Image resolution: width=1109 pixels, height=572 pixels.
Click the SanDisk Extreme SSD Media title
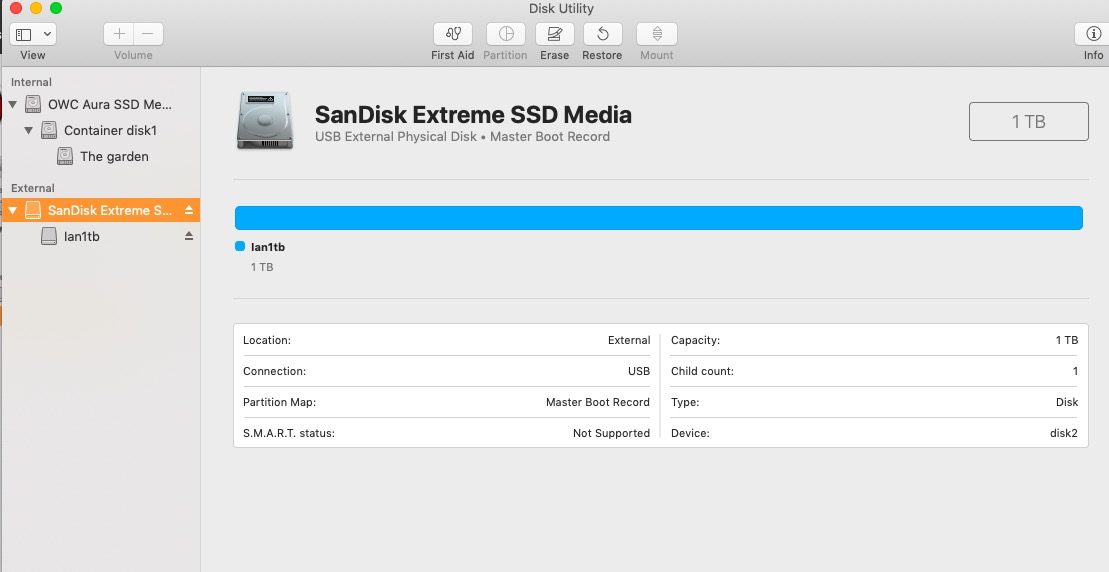(473, 115)
